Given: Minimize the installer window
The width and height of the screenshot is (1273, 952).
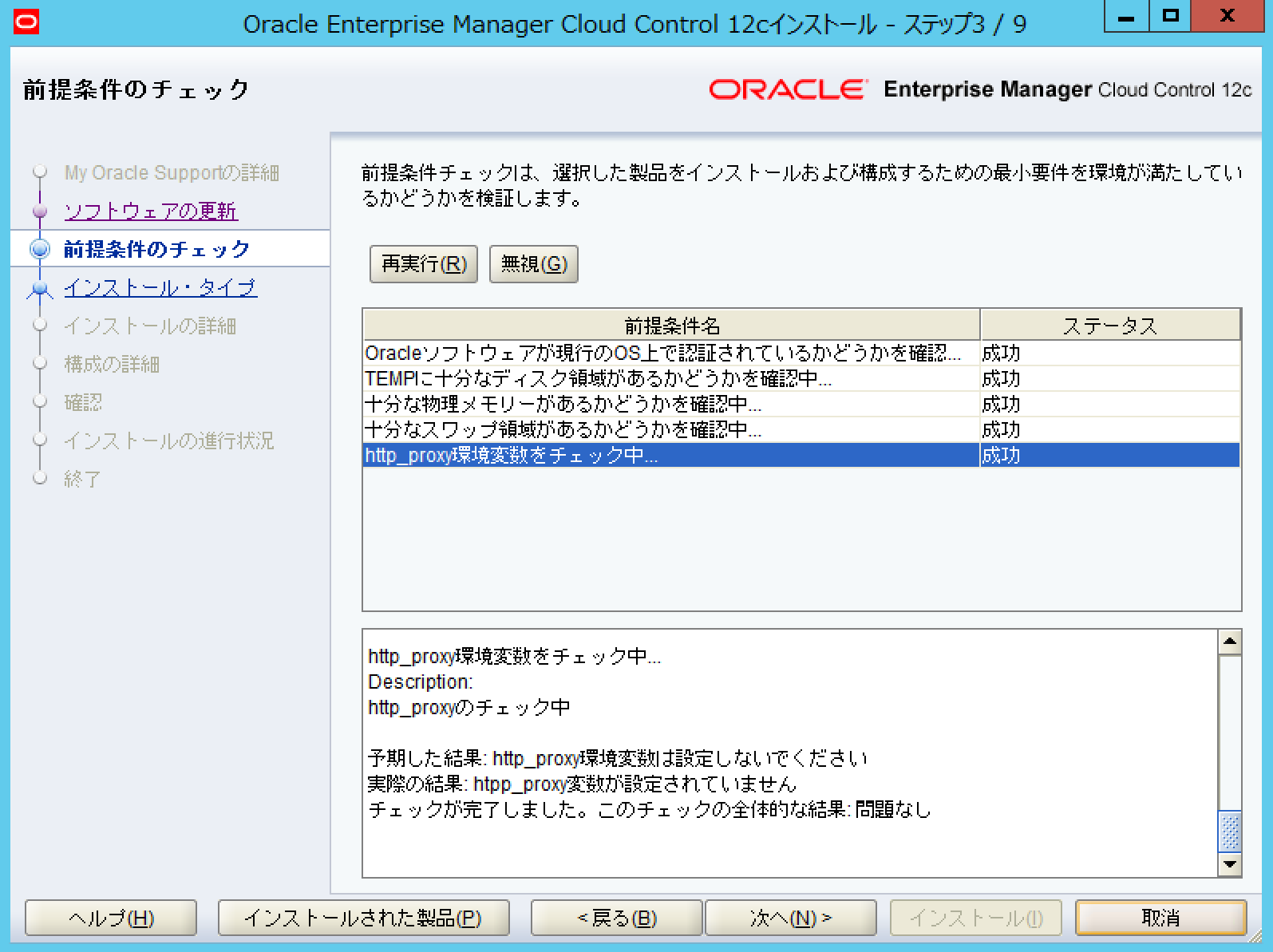Looking at the screenshot, I should click(x=1126, y=16).
